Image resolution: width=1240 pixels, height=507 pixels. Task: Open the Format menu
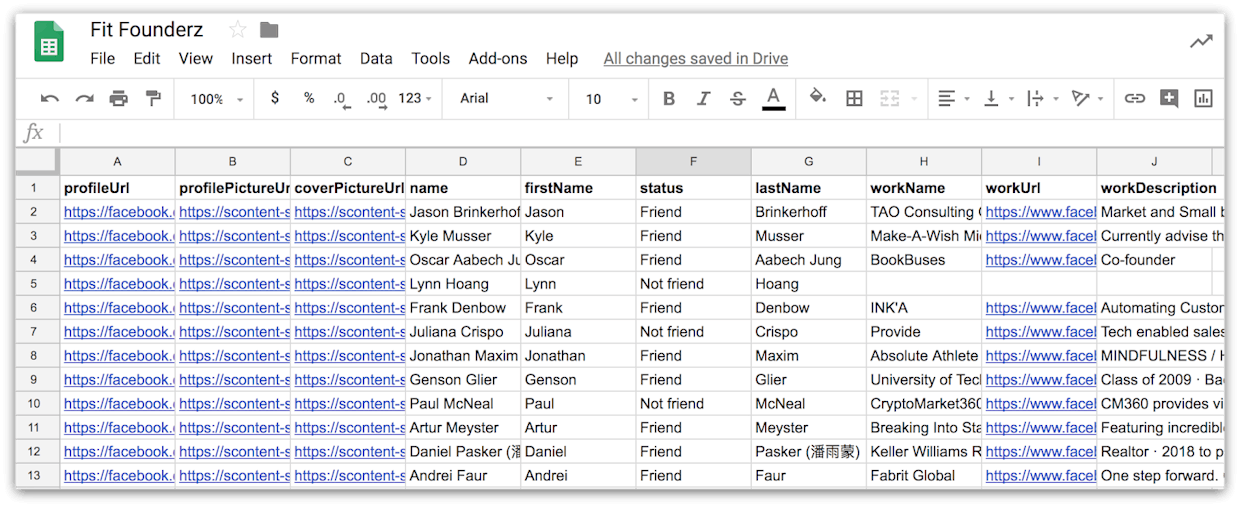click(316, 59)
